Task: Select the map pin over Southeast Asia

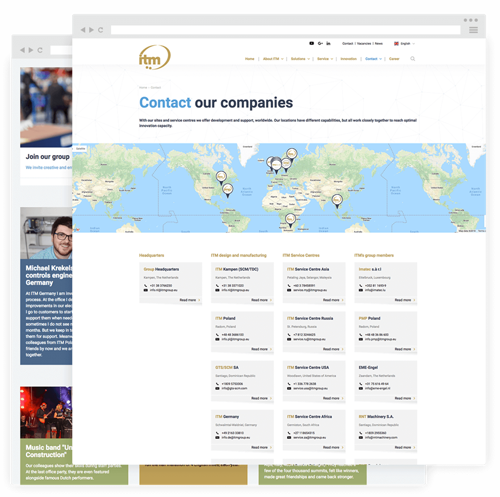Action: (x=337, y=201)
